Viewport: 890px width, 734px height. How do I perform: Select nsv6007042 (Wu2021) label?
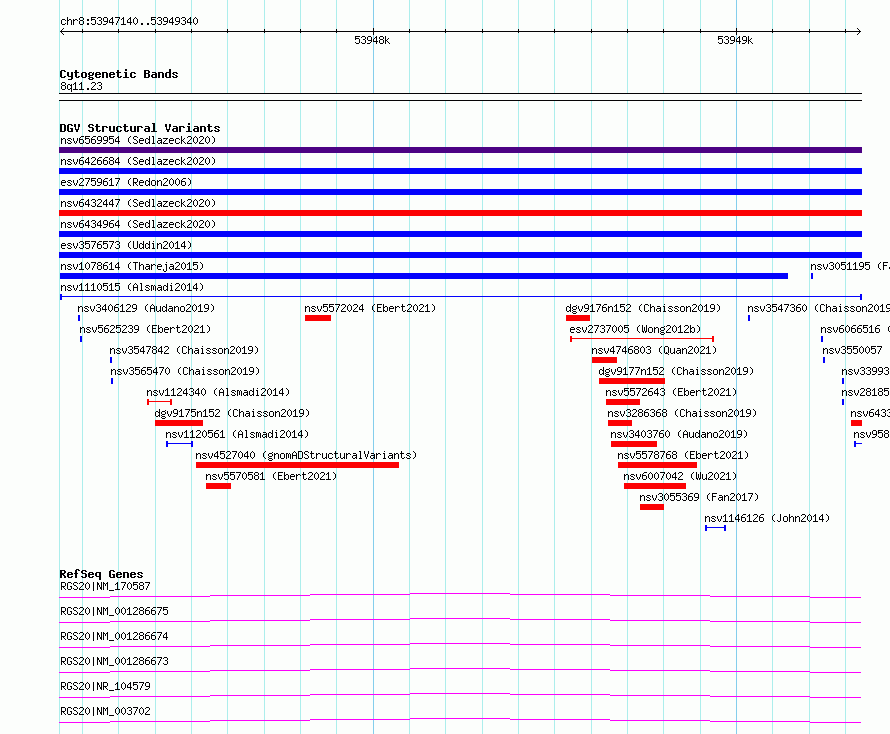tap(680, 476)
